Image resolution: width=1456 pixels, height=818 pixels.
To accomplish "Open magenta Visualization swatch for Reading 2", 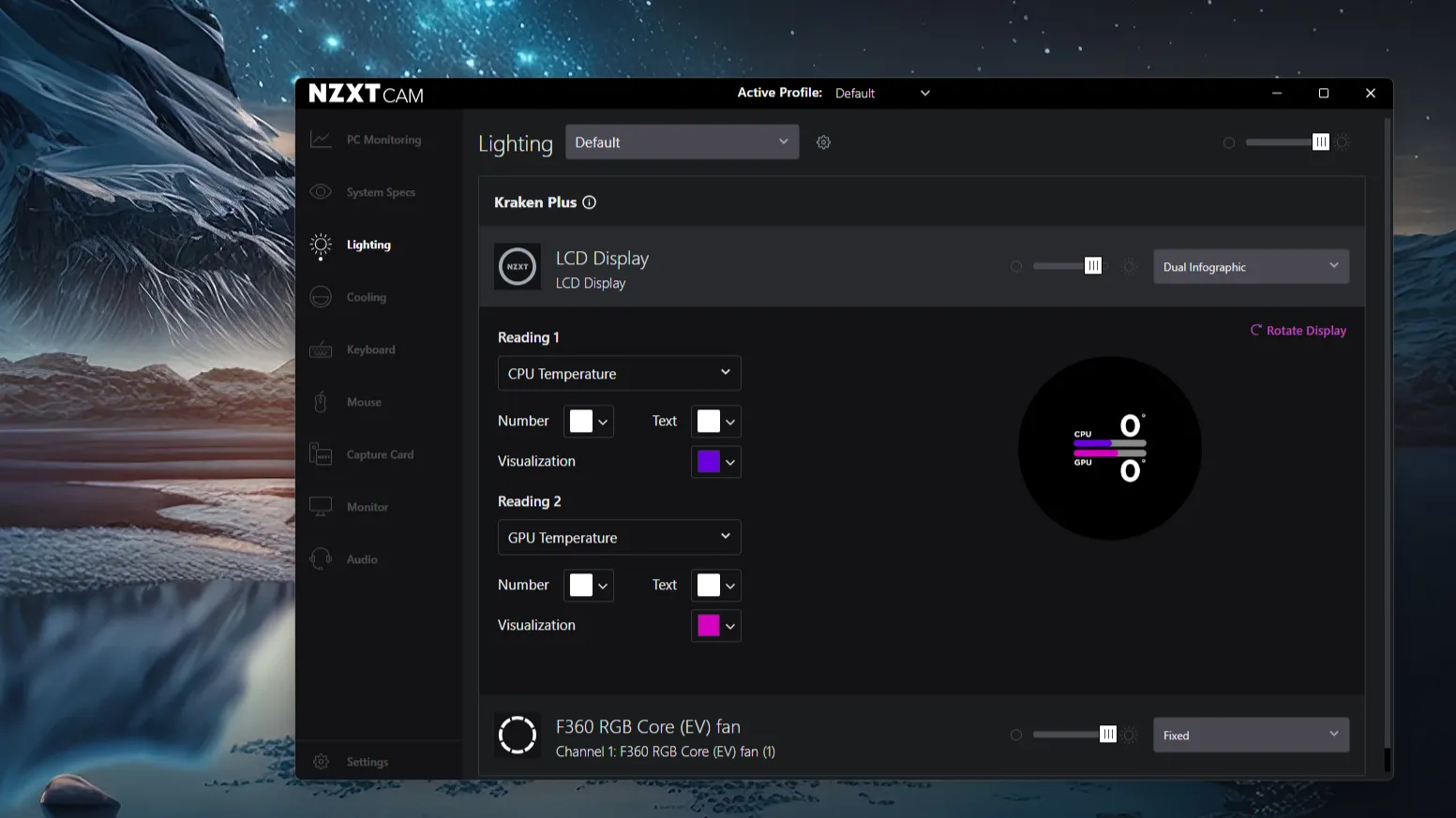I will pos(716,625).
